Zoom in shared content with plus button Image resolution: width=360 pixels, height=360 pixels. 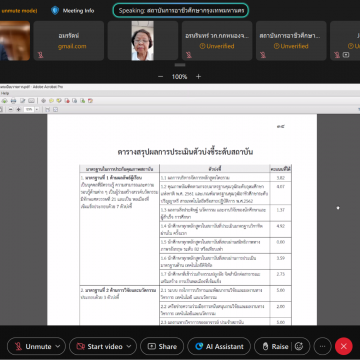pos(199,77)
